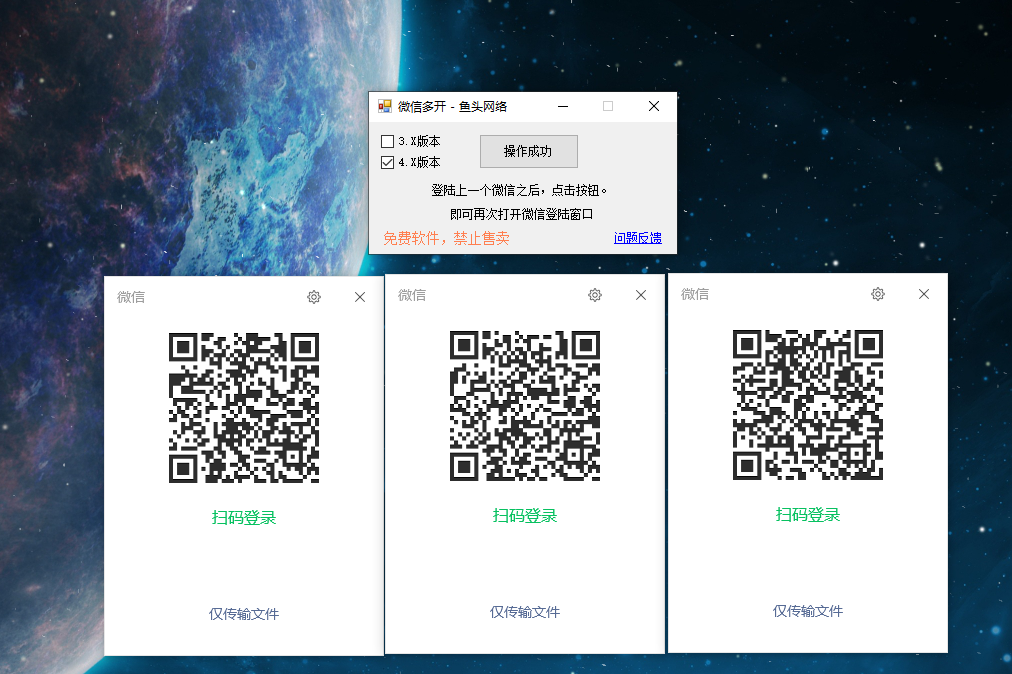
Task: Click 仅传输文件 in right WeChat window
Action: 808,611
